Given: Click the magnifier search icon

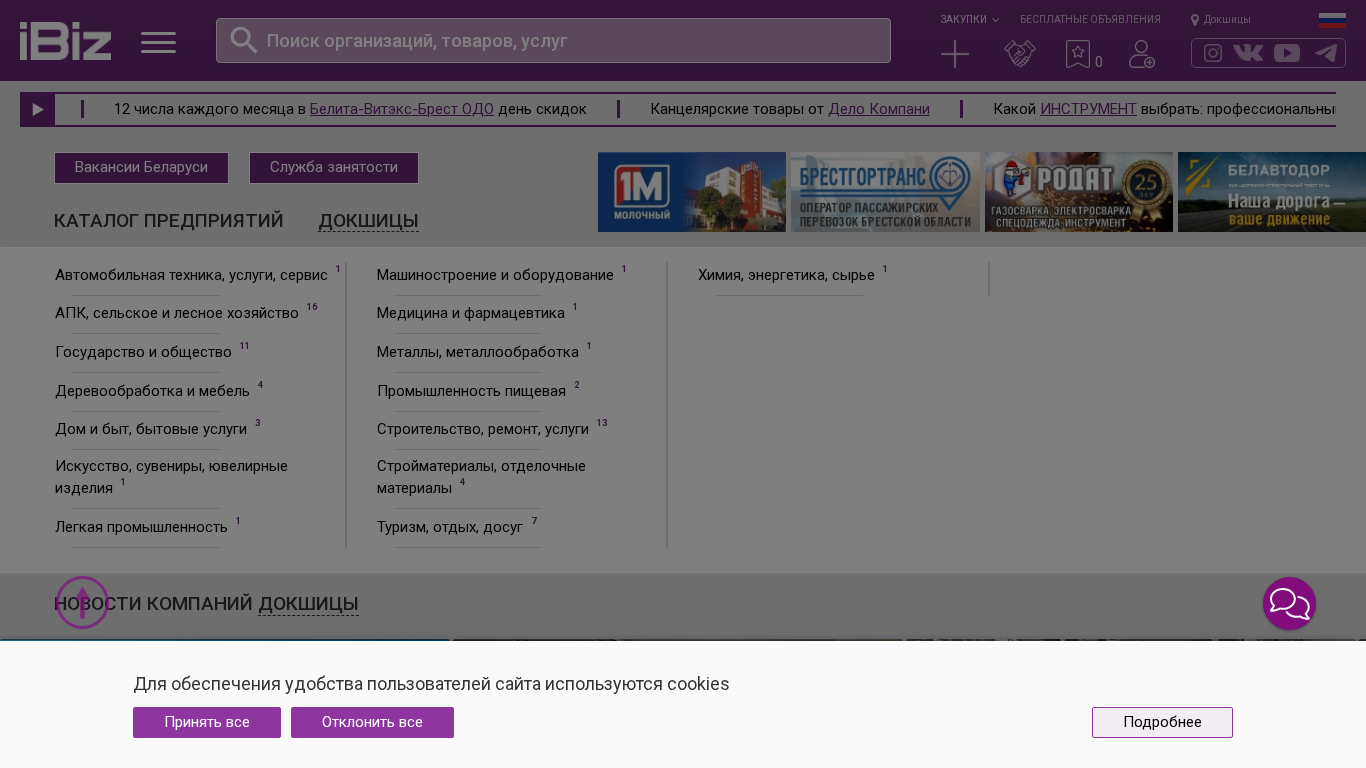Looking at the screenshot, I should coord(243,40).
